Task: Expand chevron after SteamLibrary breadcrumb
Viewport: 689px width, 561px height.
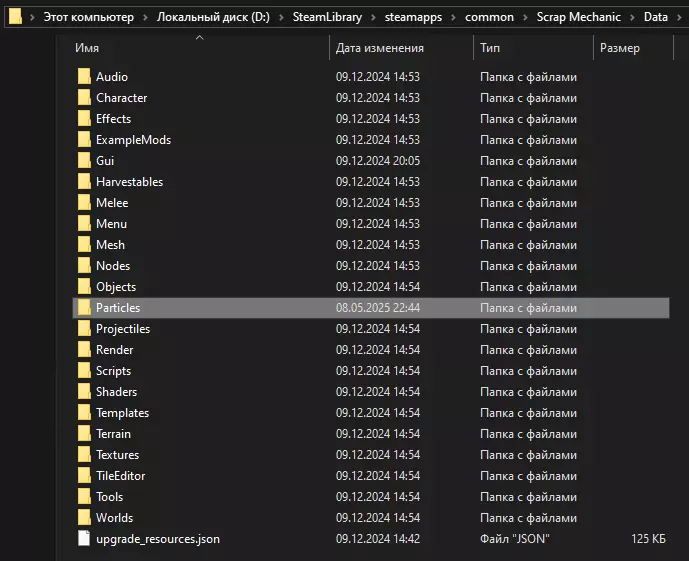Action: coord(374,18)
